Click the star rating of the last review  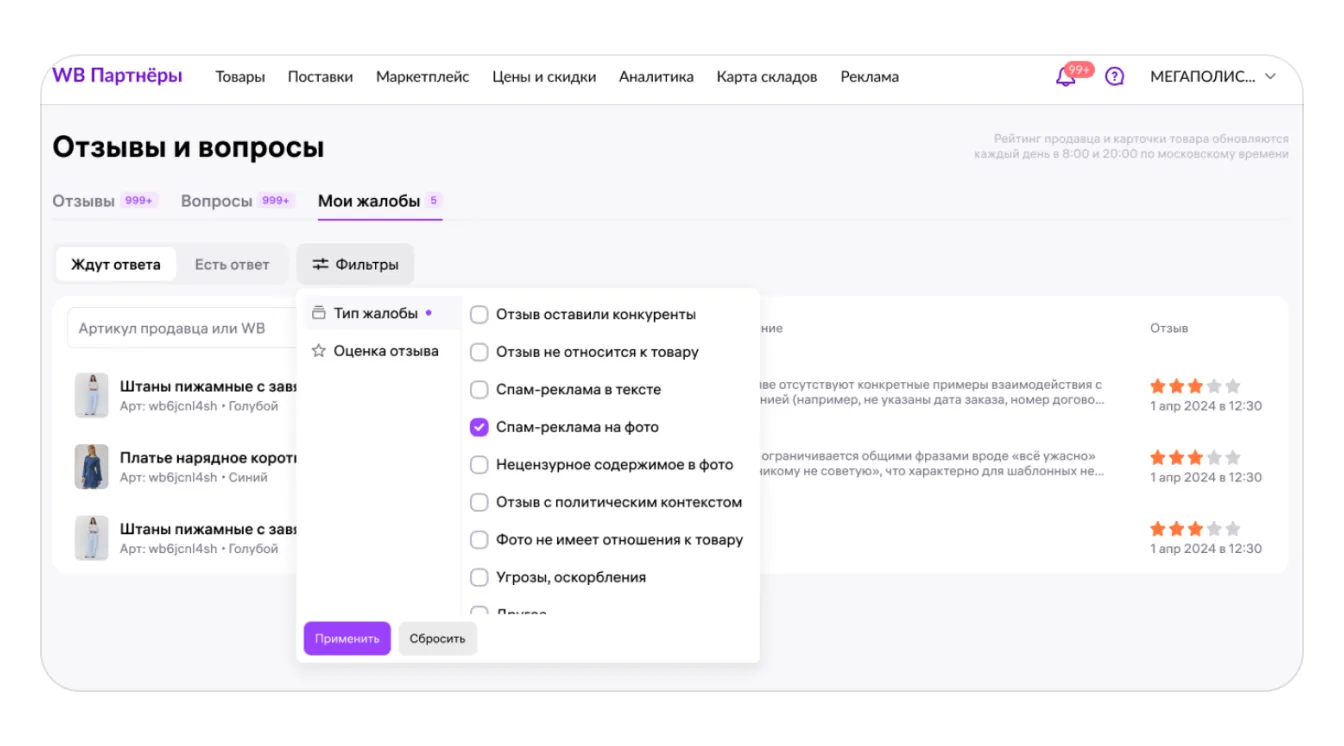tap(1194, 529)
